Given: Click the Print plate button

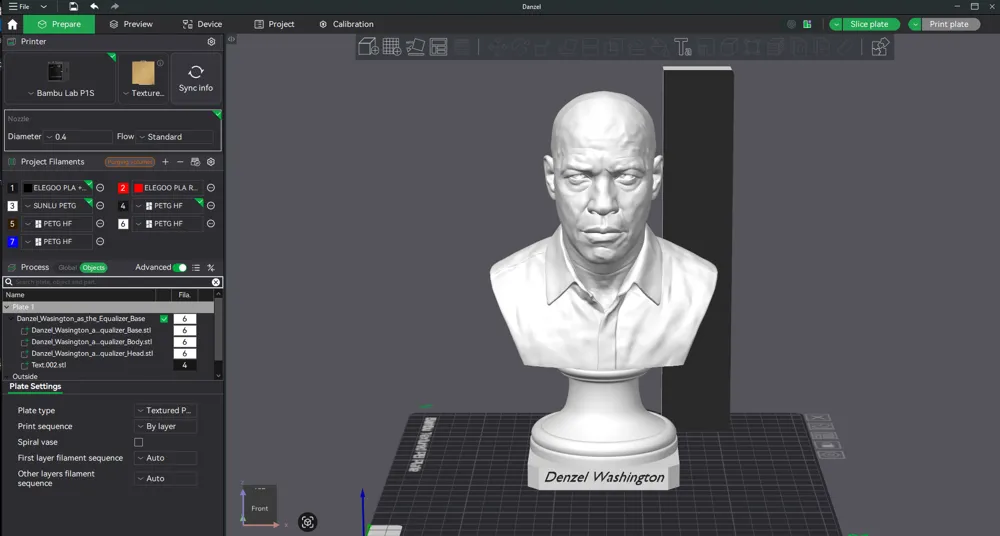Looking at the screenshot, I should coord(950,24).
